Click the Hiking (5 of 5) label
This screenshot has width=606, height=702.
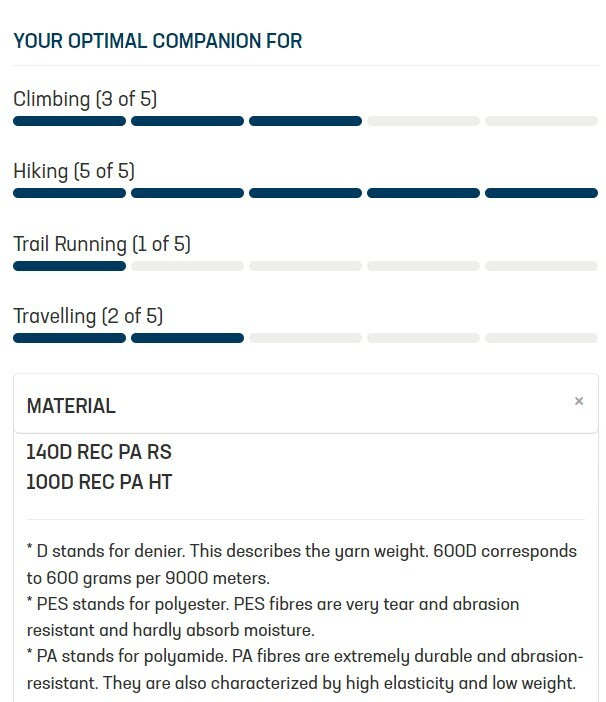(x=74, y=171)
